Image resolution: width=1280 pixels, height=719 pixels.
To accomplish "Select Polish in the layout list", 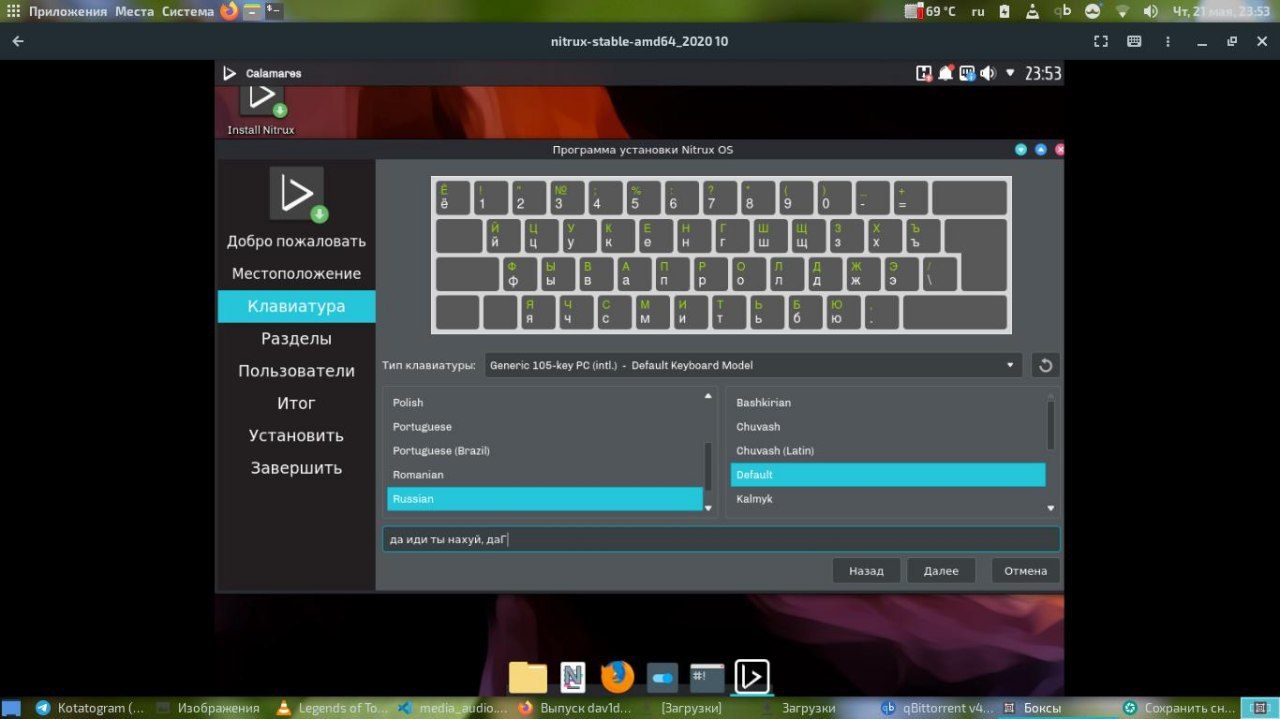I will (x=545, y=402).
